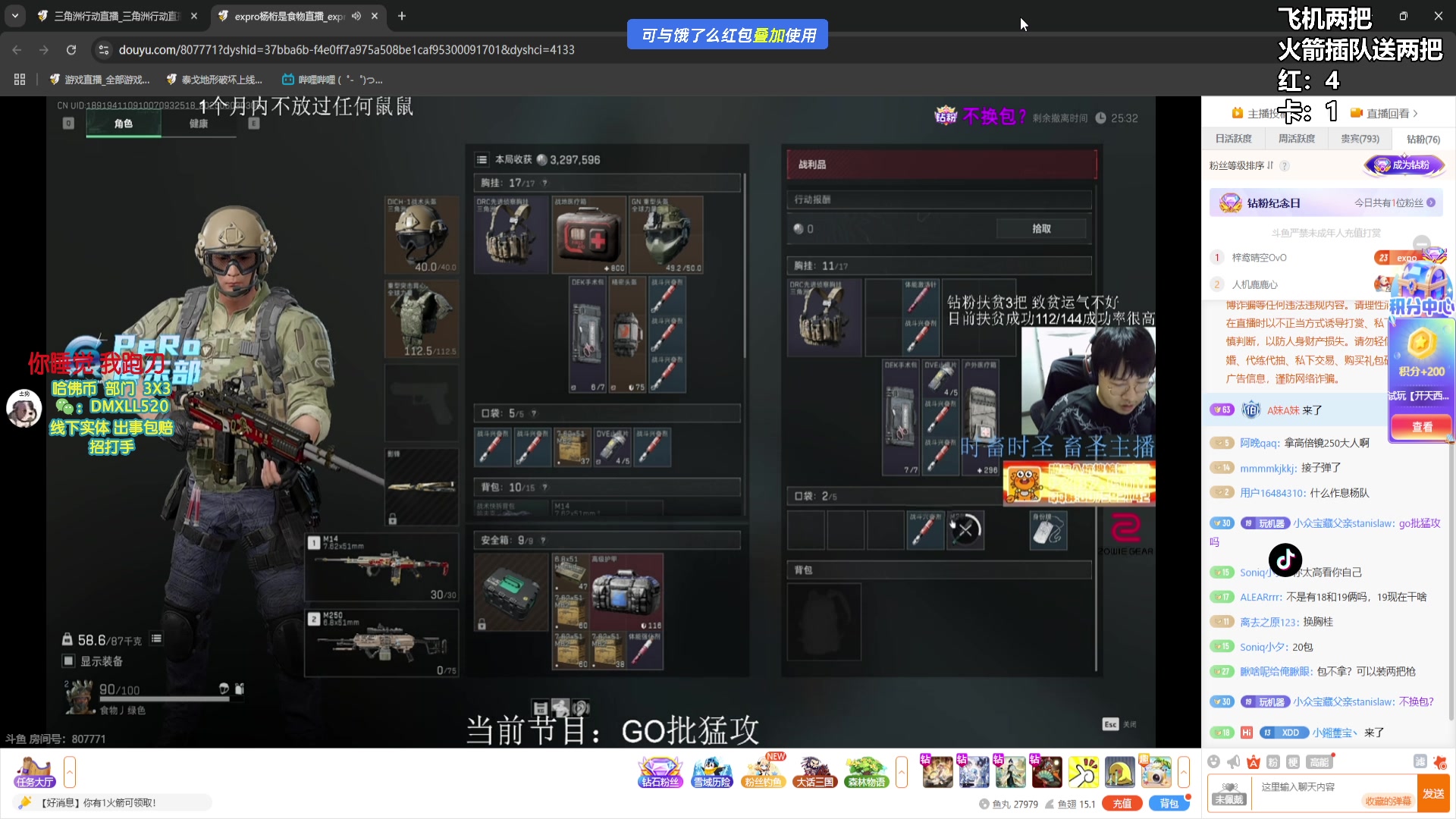Click the 成为钻粉 button

click(x=1404, y=165)
